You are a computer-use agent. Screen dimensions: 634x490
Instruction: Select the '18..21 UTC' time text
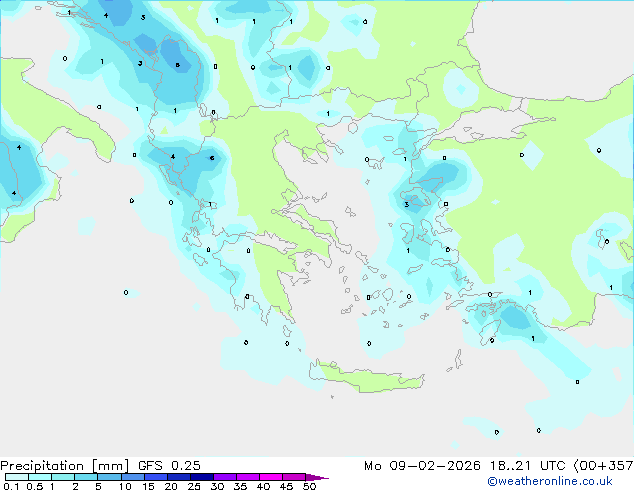[528, 466]
